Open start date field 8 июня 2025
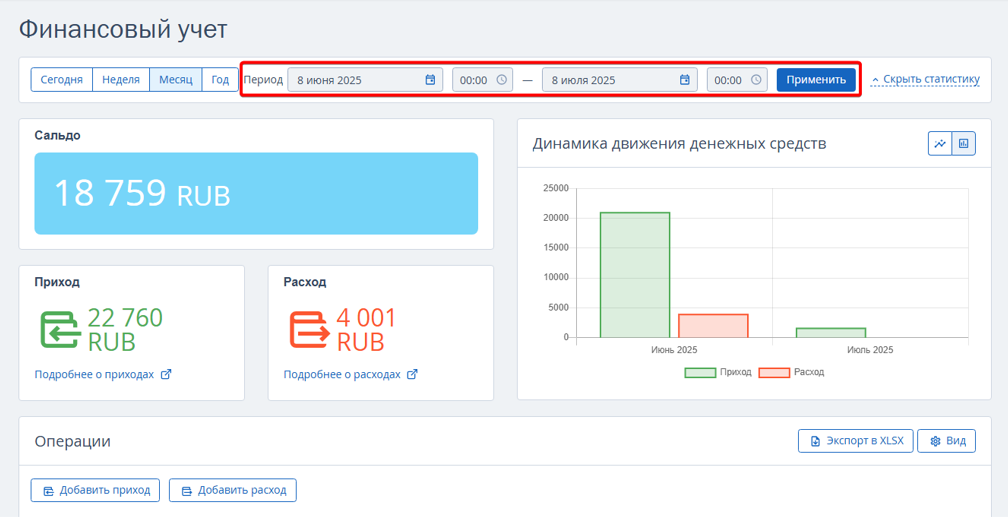The height and width of the screenshot is (517, 1008). click(365, 80)
